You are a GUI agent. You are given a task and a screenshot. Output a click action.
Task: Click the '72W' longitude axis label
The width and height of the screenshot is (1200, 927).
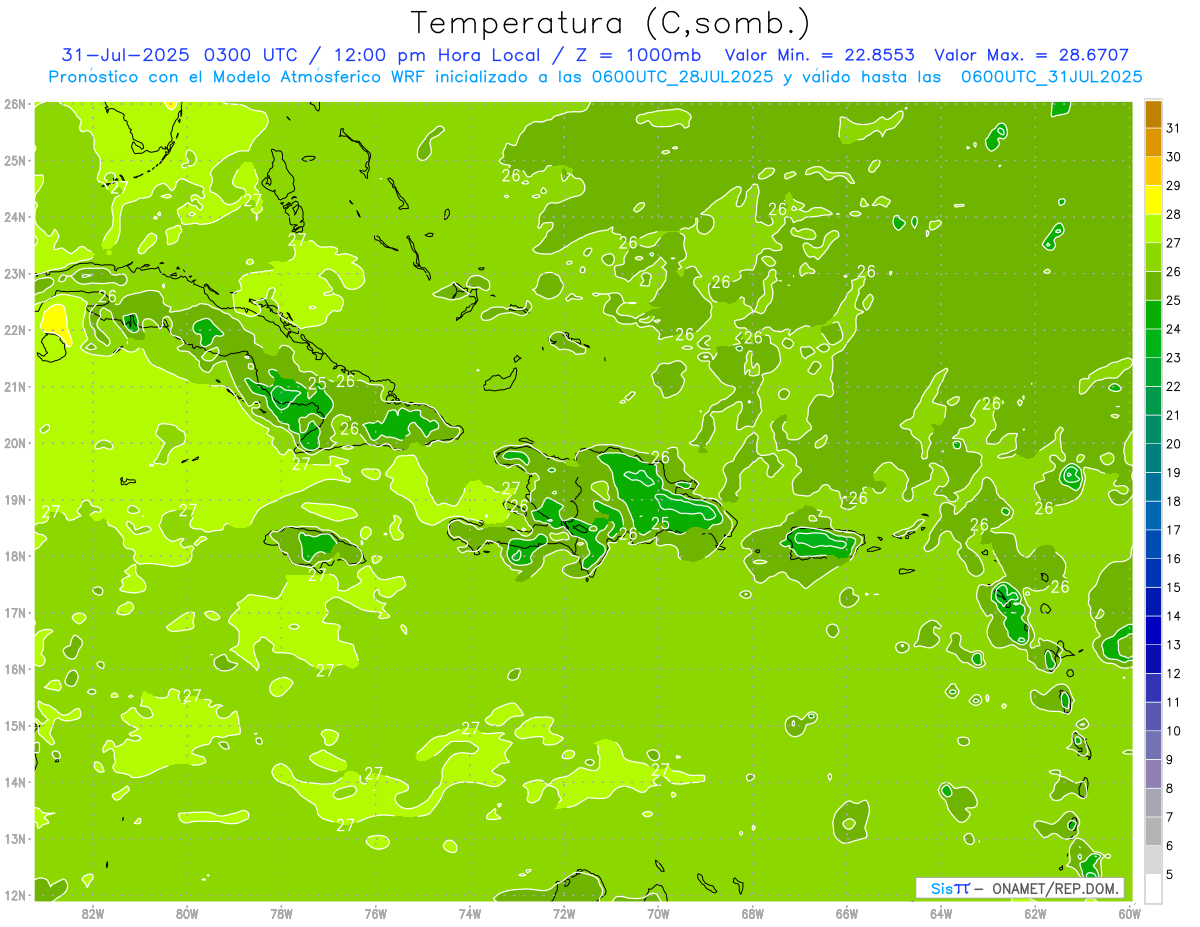pos(564,913)
